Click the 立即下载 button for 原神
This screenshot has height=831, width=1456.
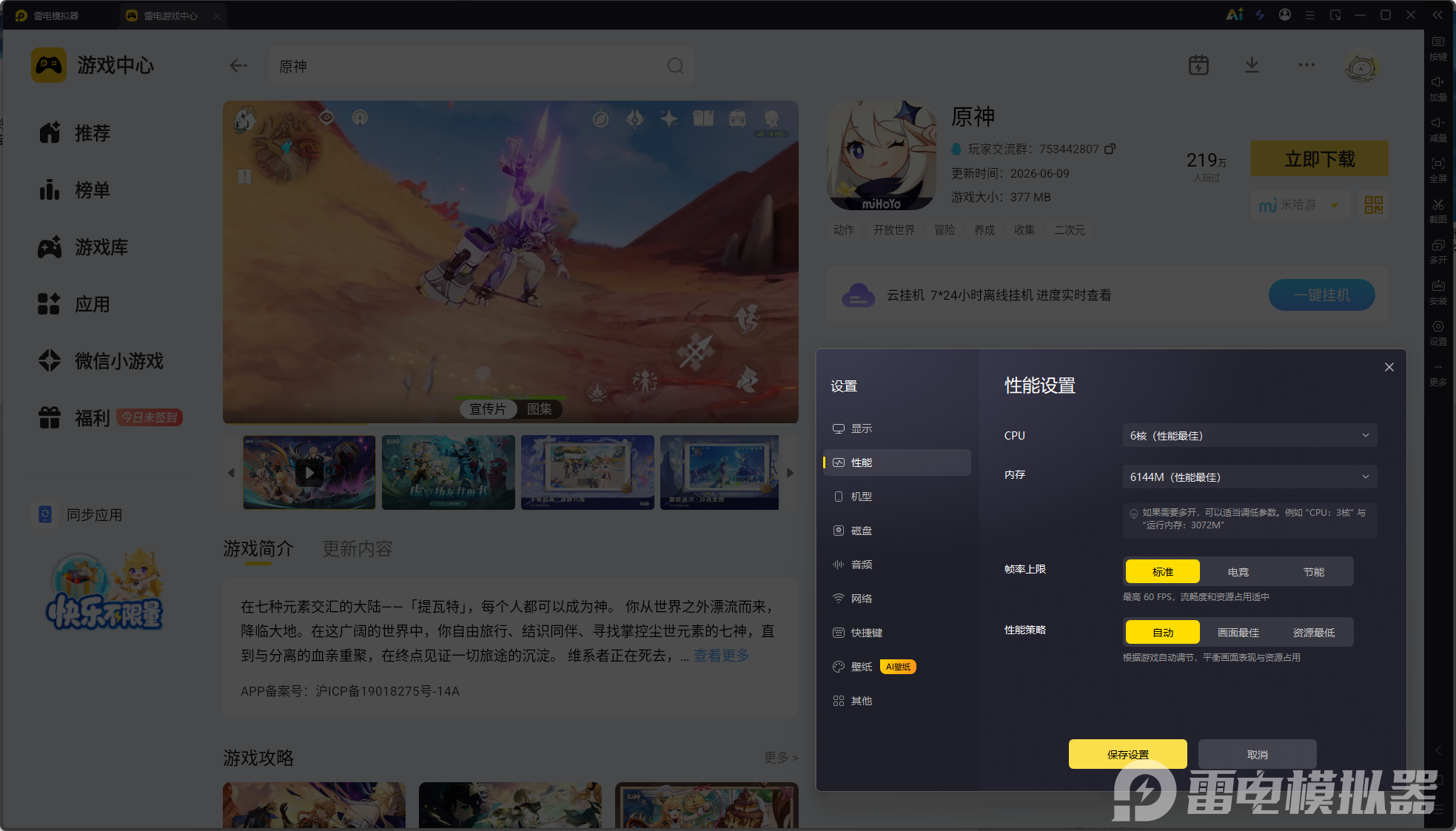[x=1320, y=158]
